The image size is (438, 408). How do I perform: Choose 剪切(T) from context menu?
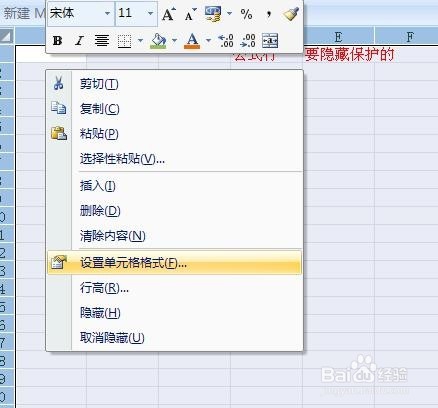click(x=174, y=84)
